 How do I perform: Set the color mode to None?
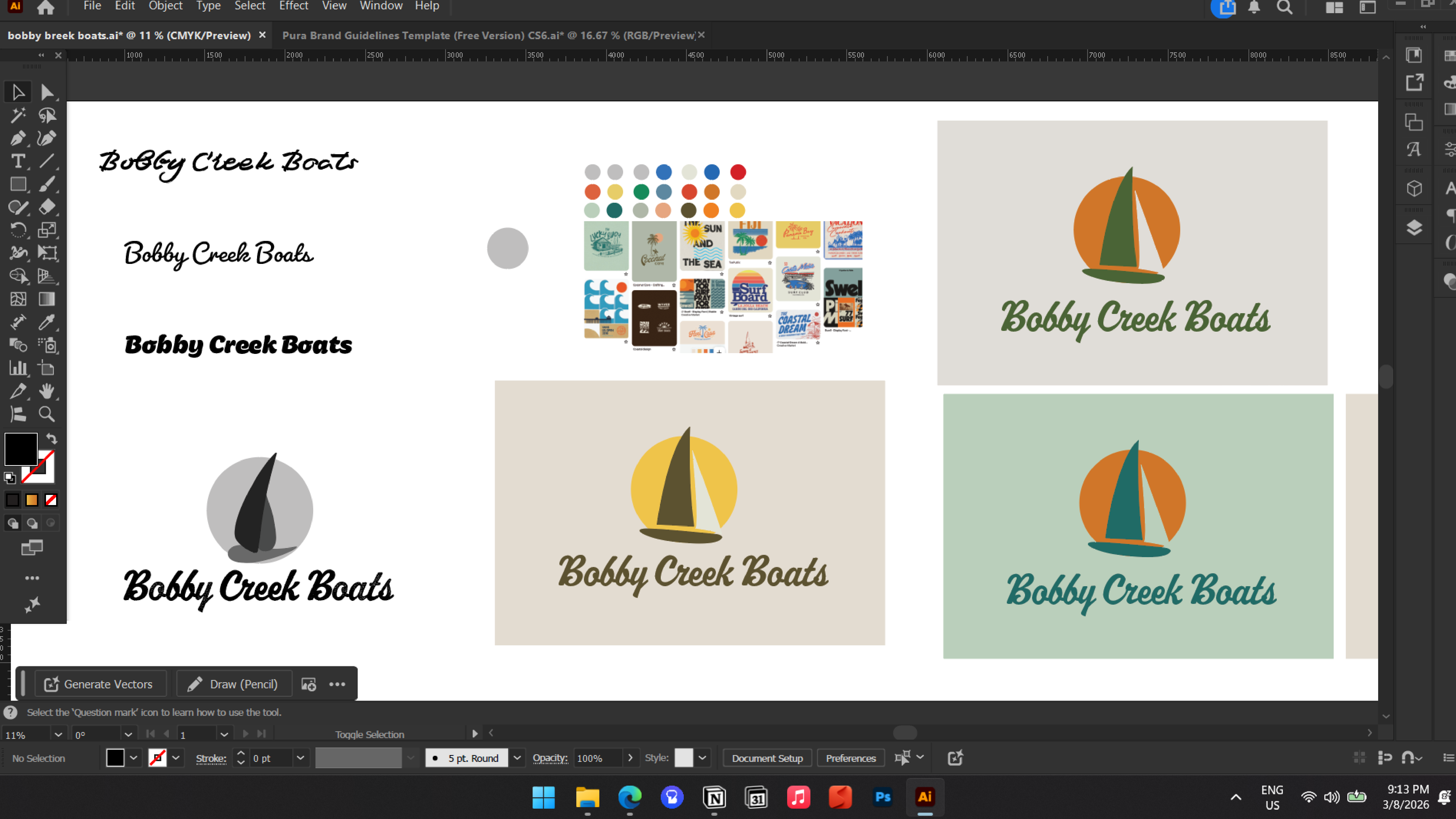click(x=51, y=500)
